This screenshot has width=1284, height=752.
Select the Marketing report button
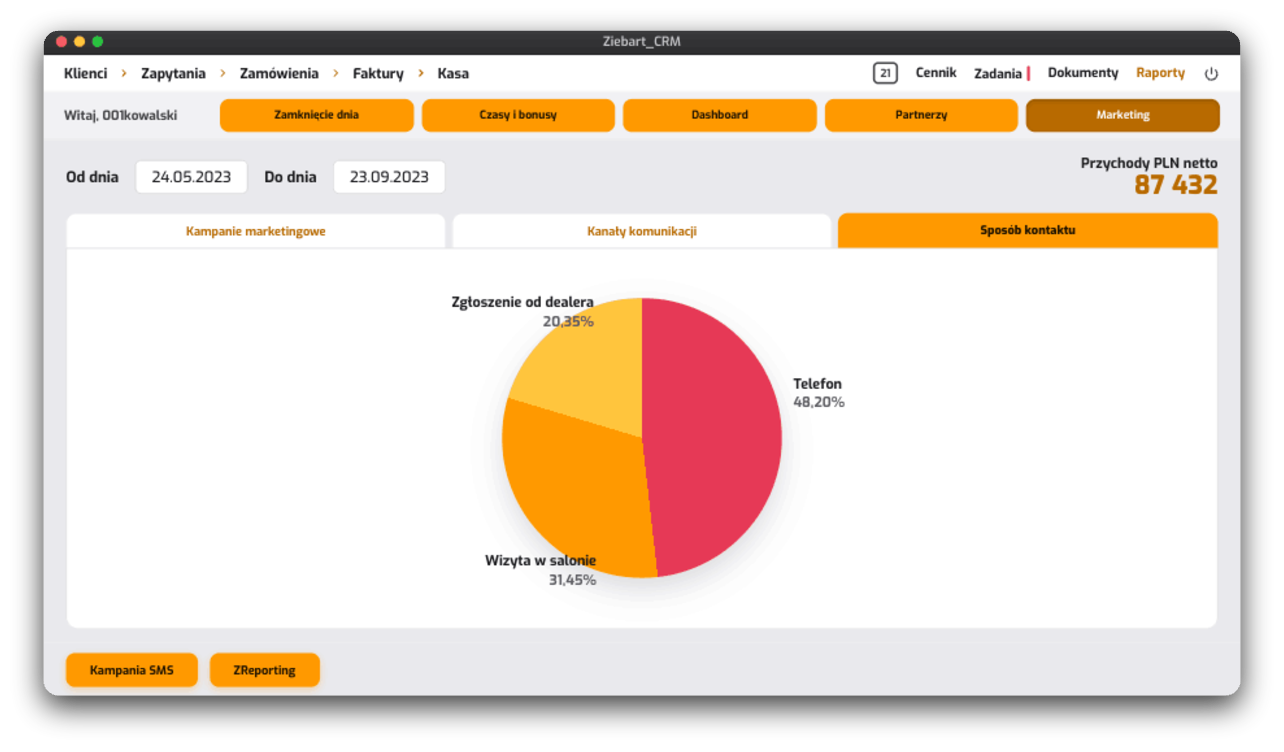coord(1123,115)
